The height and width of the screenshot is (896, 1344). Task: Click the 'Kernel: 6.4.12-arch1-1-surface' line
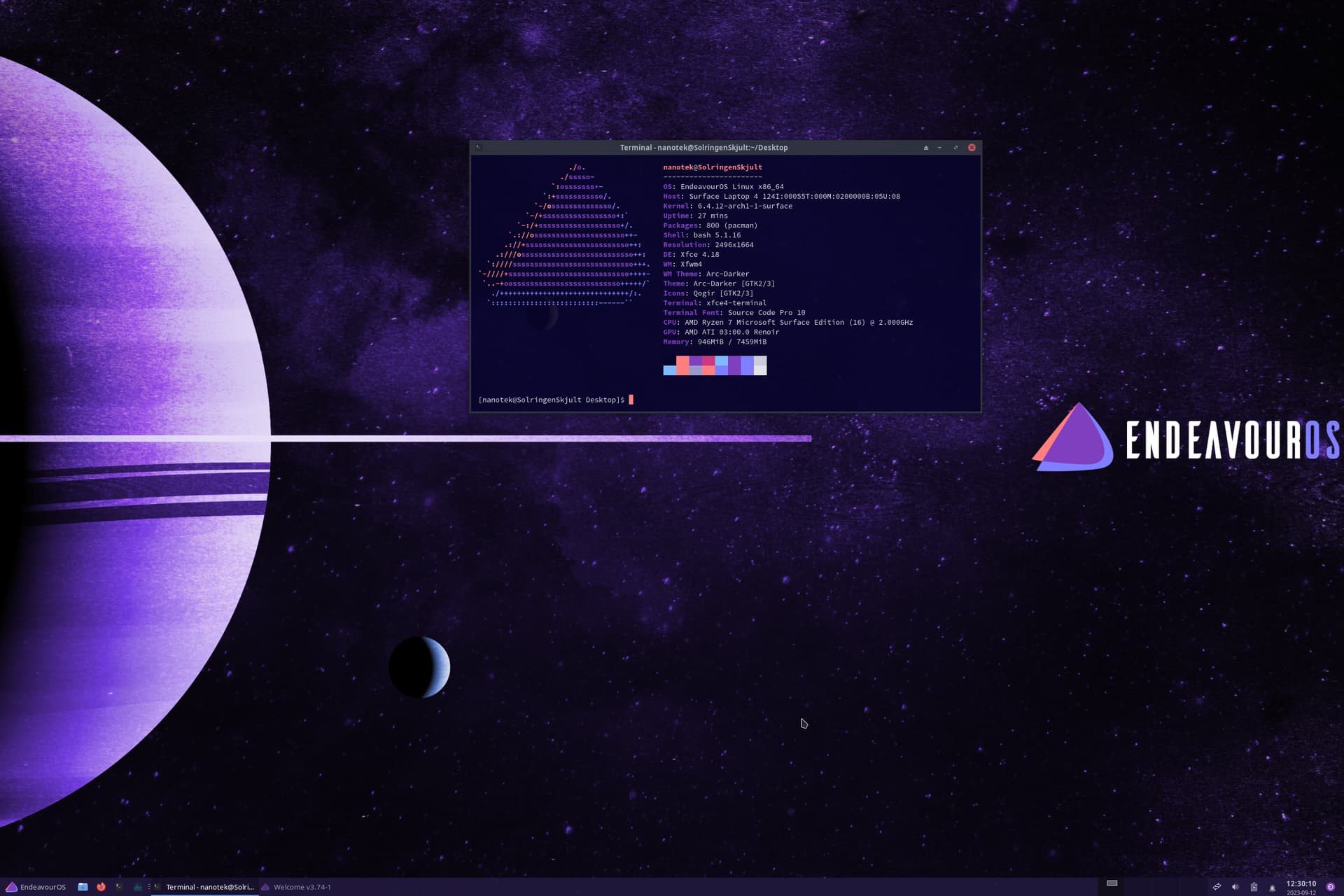[x=727, y=206]
